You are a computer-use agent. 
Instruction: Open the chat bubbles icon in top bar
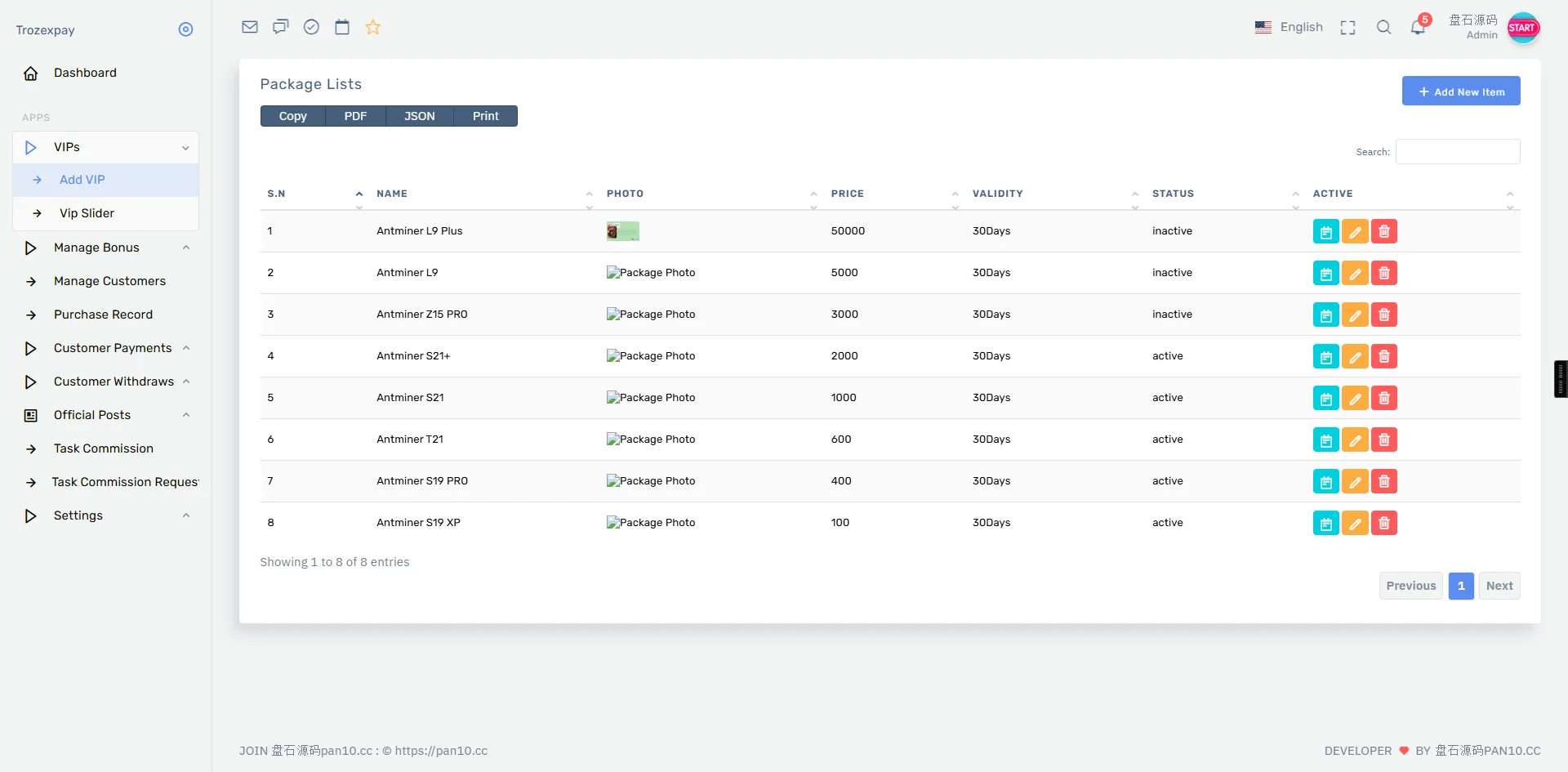[281, 27]
